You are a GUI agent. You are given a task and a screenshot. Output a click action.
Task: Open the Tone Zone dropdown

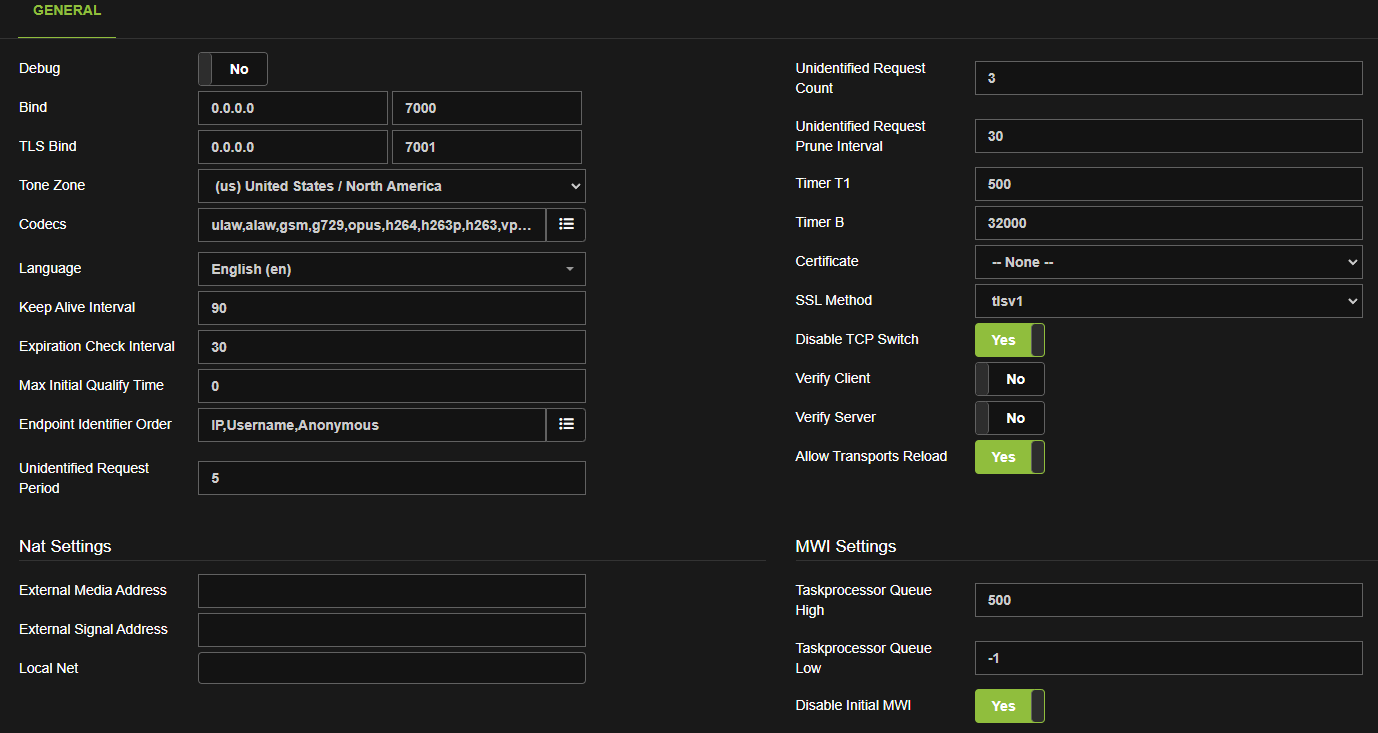[392, 186]
